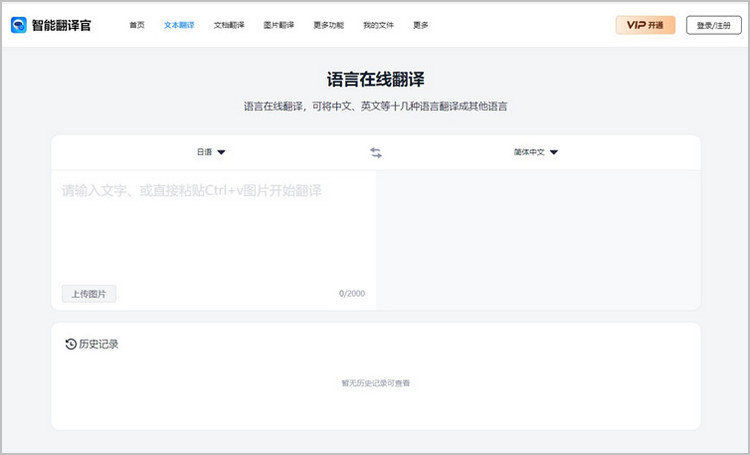Open the 首页 home tab
Image resolution: width=750 pixels, height=455 pixels.
click(137, 25)
